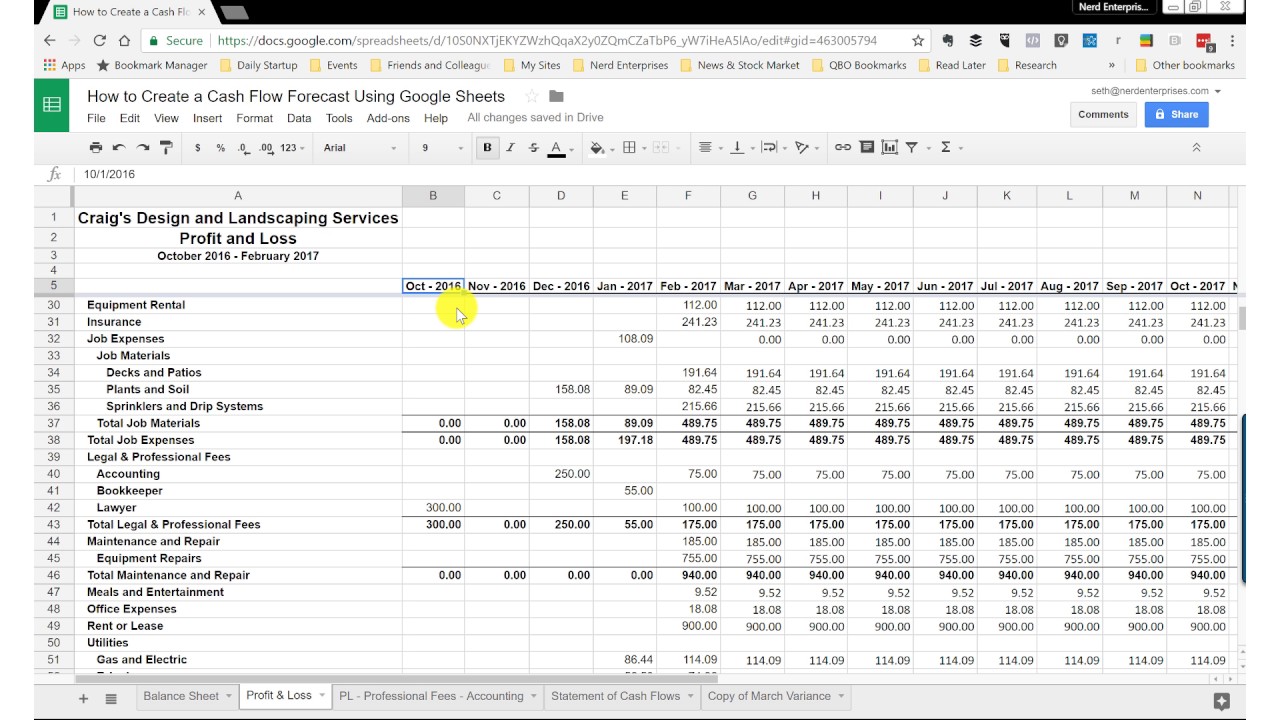Open the font family Arial dropdown
This screenshot has height=720, width=1280.
point(360,147)
